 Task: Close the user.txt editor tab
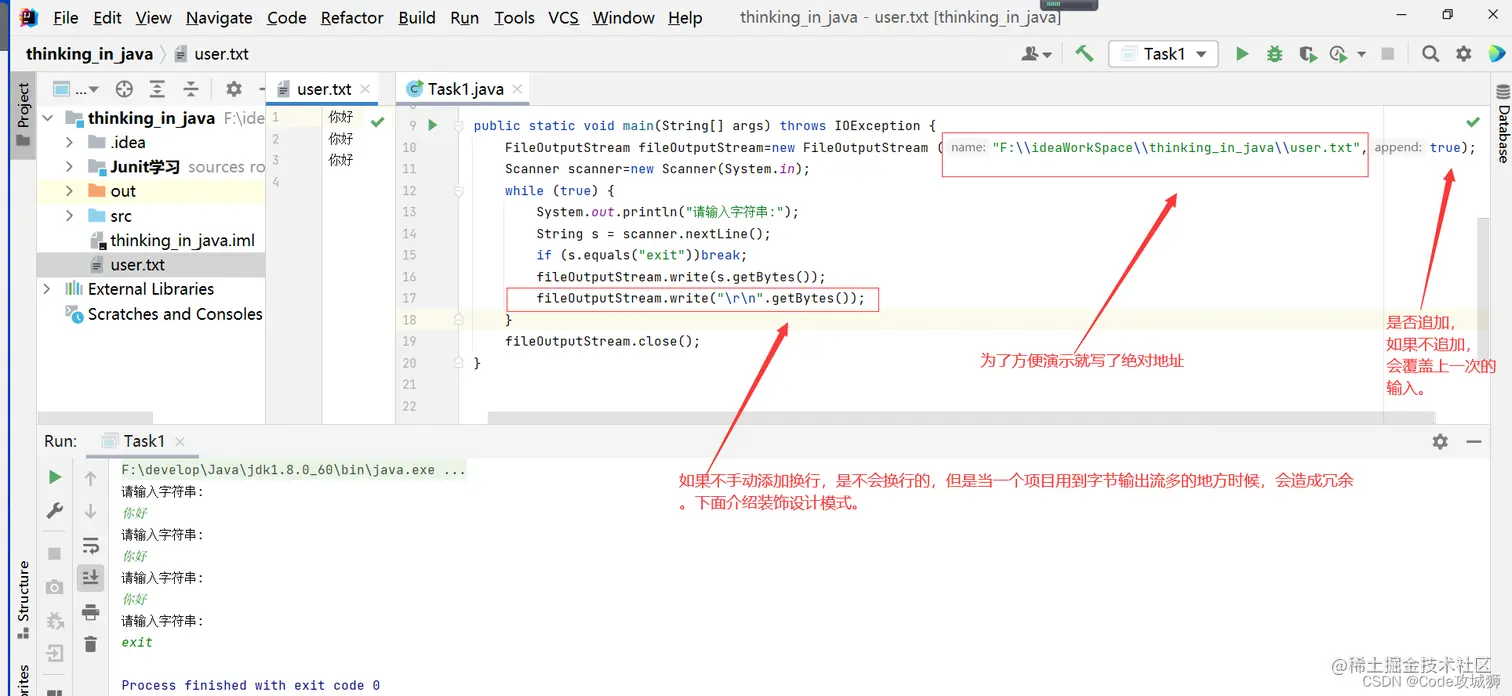coord(365,89)
